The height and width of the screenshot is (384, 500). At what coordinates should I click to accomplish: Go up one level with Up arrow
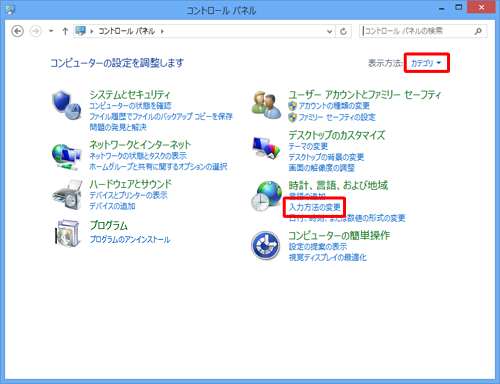pos(65,31)
